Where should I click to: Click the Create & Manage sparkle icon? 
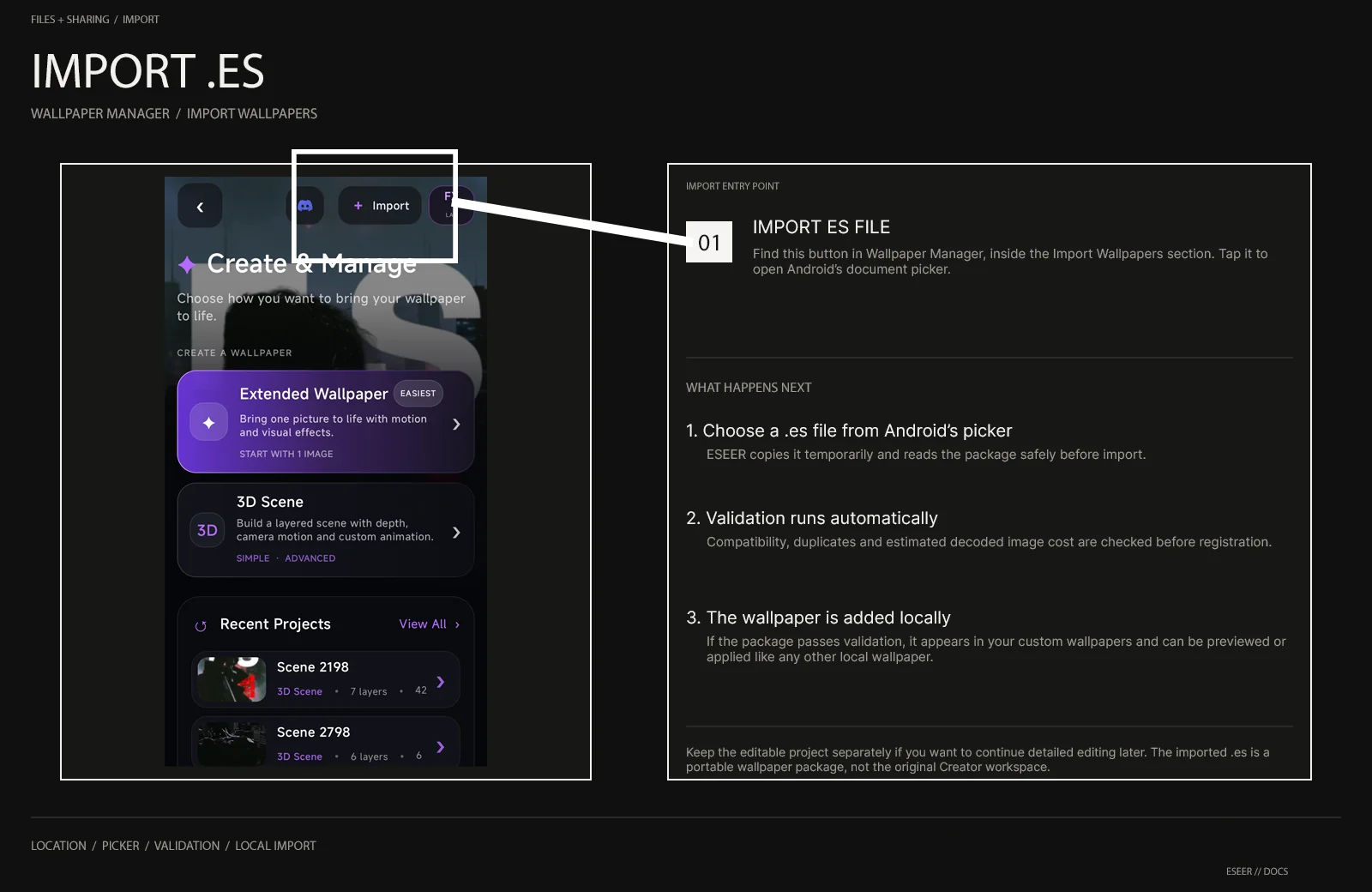(x=187, y=265)
